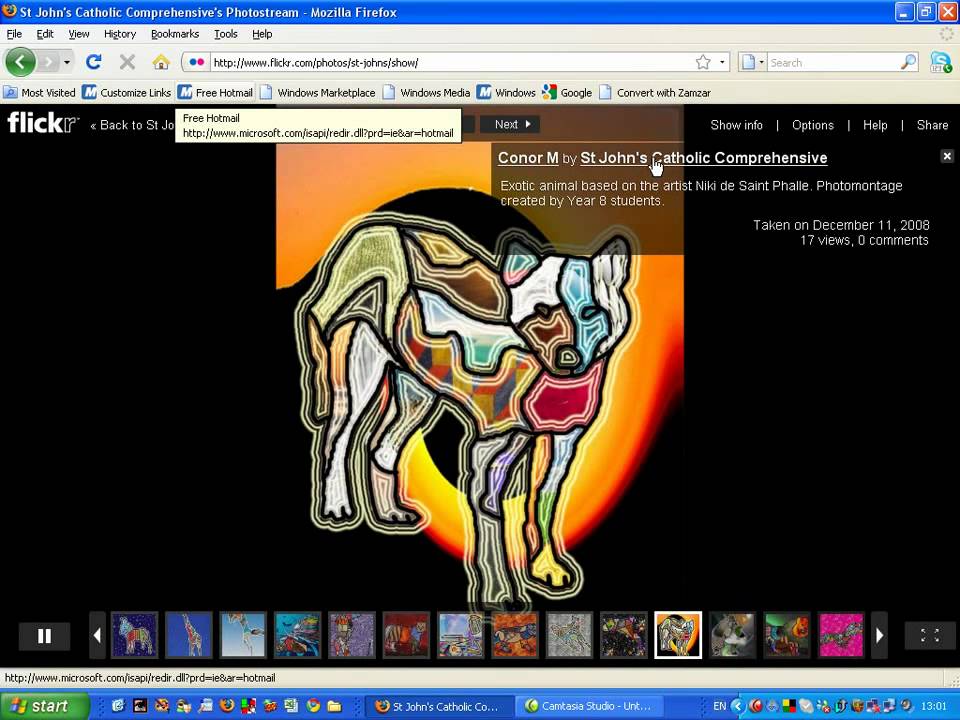Click the taskbar clock showing 13:01
The image size is (960, 720).
point(934,706)
